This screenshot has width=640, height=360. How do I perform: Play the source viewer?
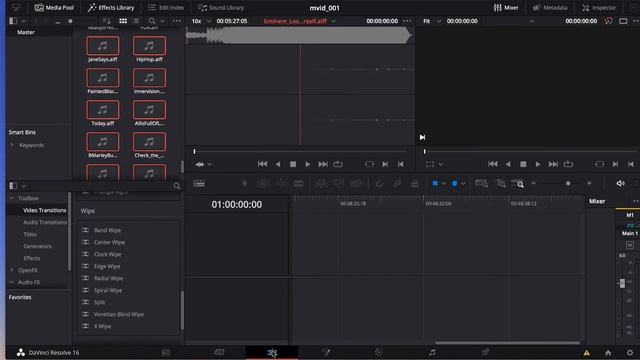pos(307,164)
